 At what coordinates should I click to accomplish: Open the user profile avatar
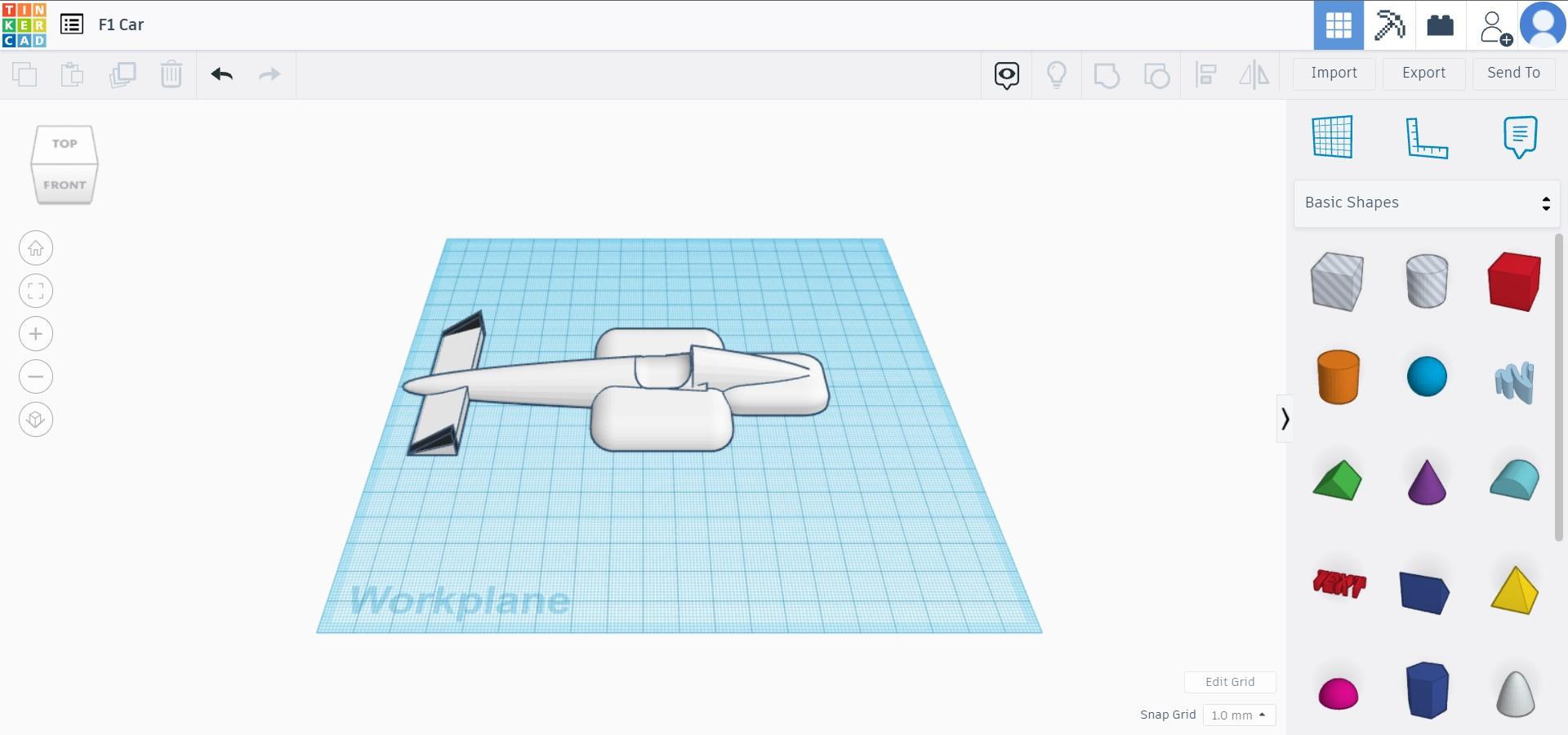pos(1543,25)
